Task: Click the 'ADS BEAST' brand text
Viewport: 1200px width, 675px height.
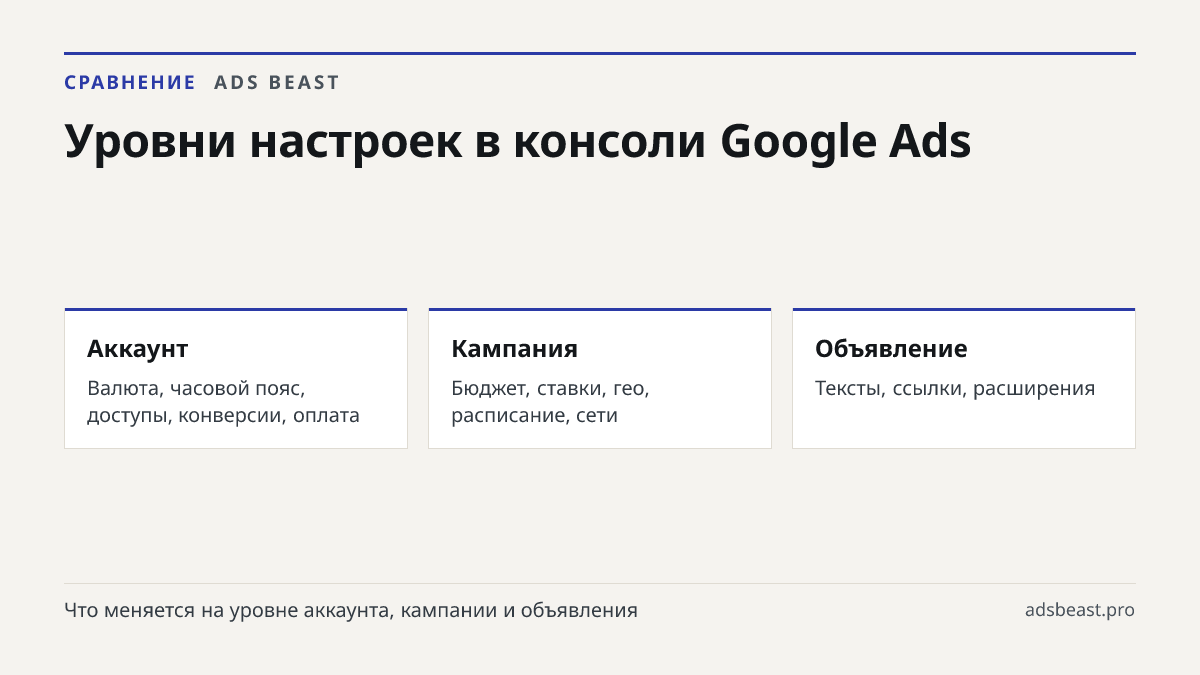Action: (x=277, y=83)
